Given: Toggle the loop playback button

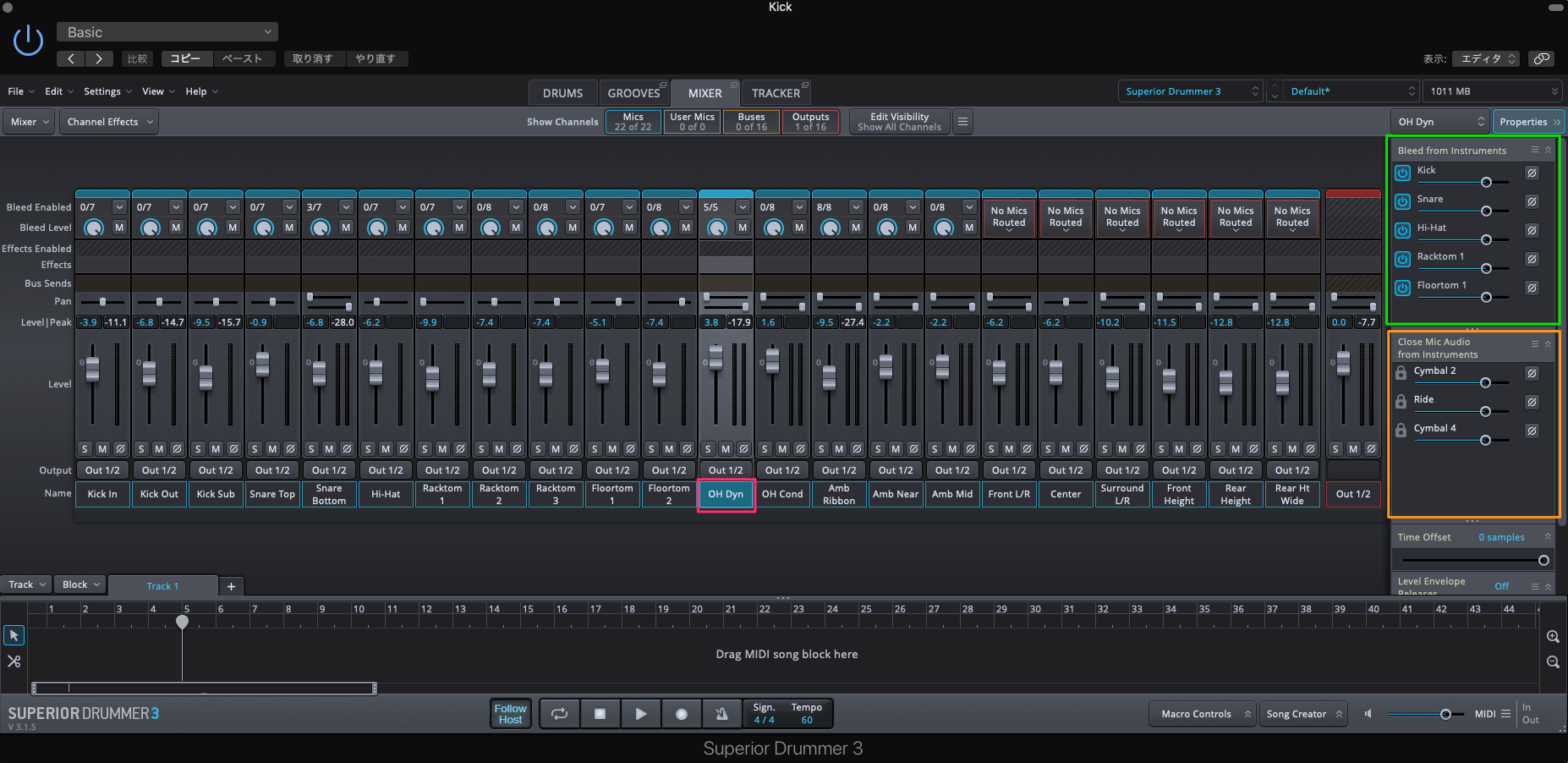Looking at the screenshot, I should click(559, 714).
